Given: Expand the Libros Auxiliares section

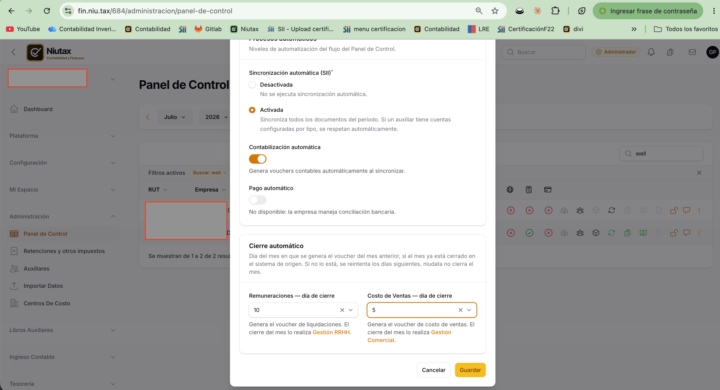Looking at the screenshot, I should (x=62, y=330).
